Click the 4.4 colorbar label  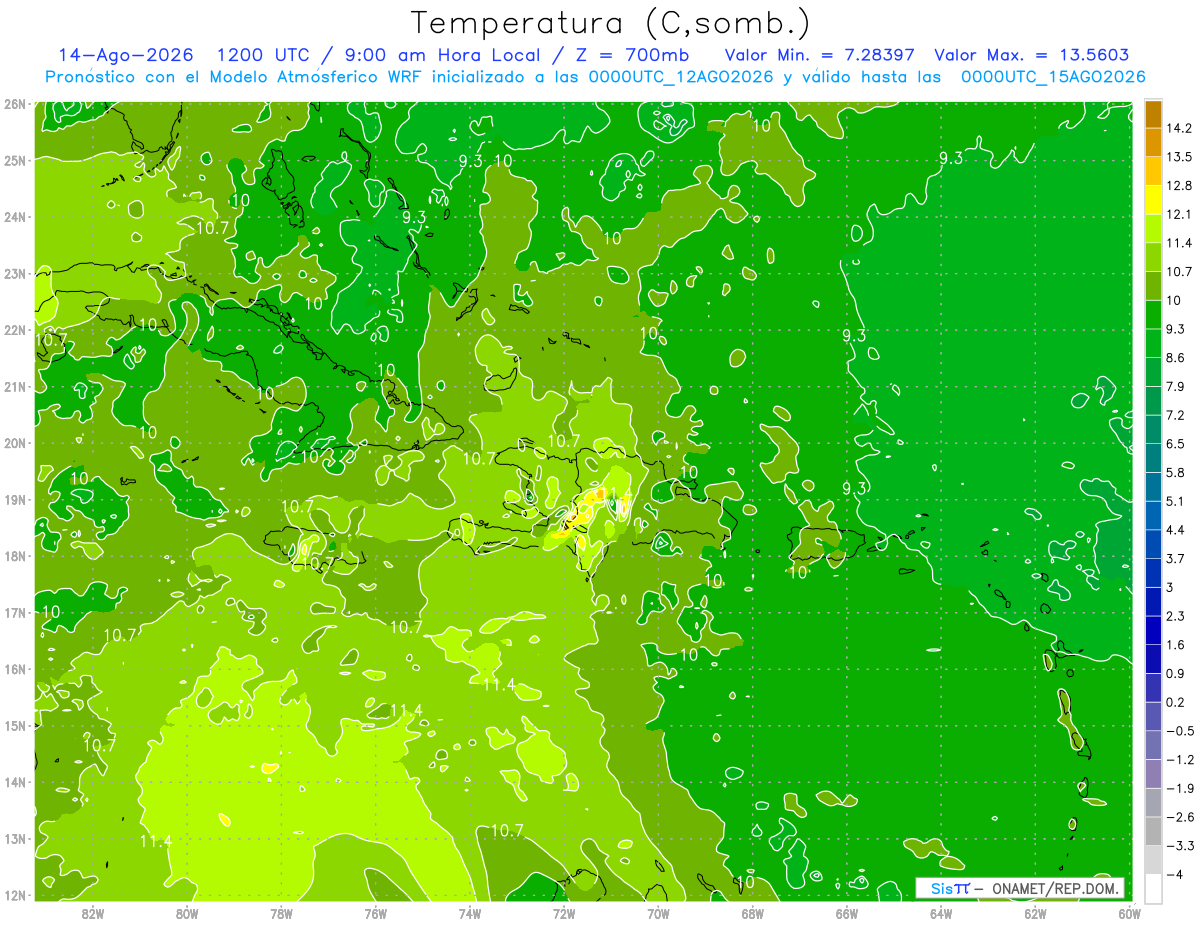(x=1175, y=530)
